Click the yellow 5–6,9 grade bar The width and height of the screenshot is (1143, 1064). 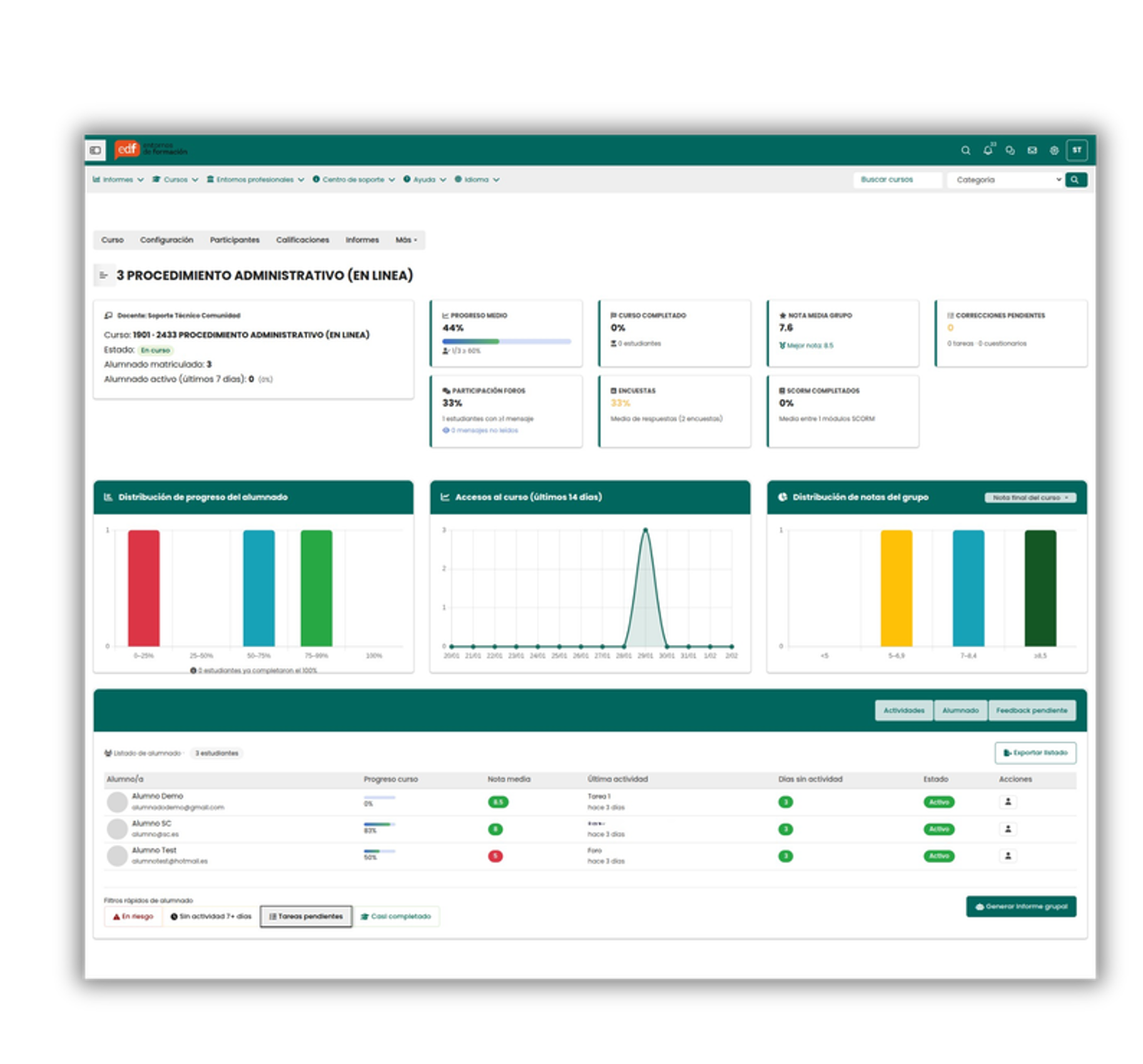[896, 588]
